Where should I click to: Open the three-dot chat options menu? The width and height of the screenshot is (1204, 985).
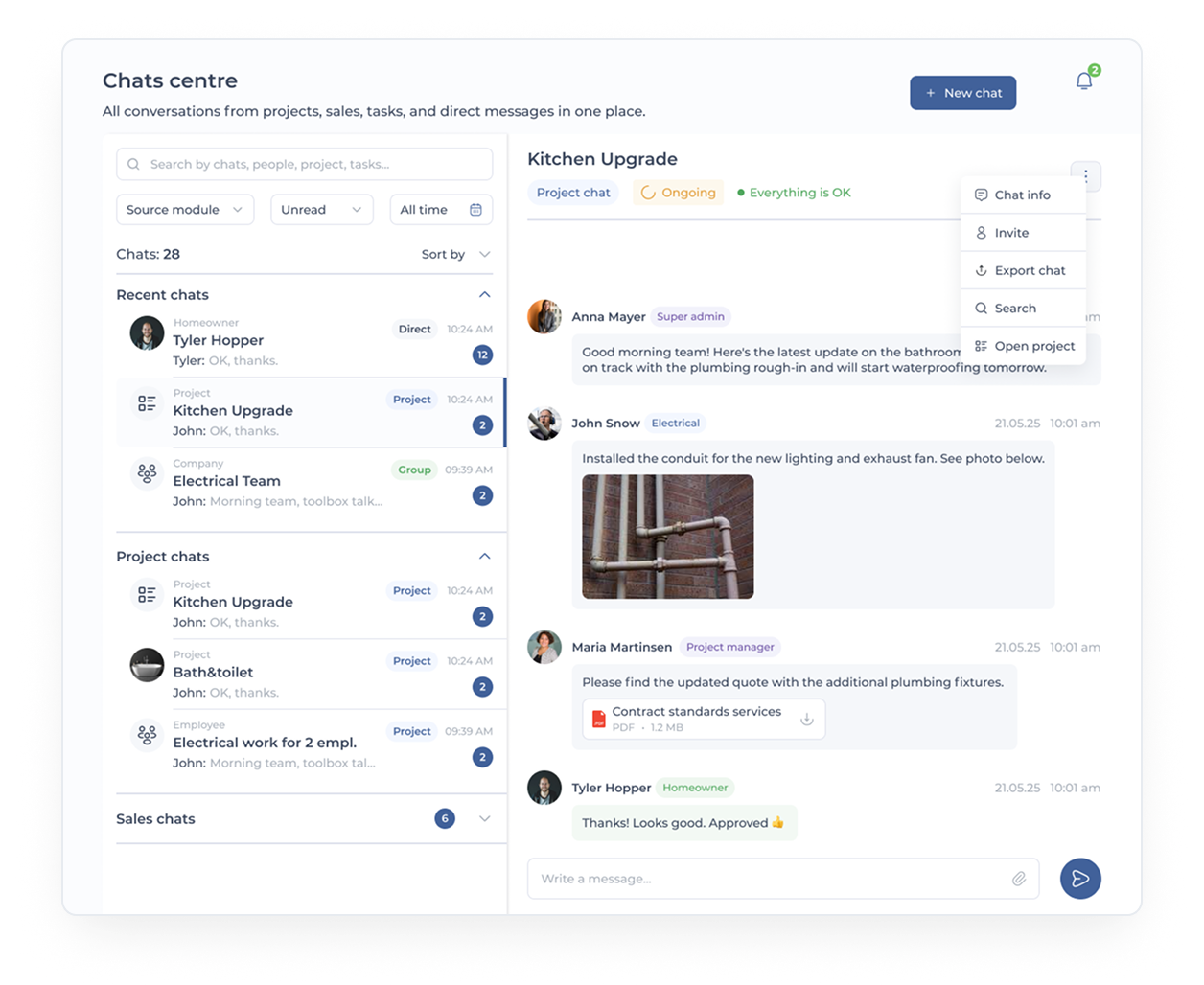1086,175
